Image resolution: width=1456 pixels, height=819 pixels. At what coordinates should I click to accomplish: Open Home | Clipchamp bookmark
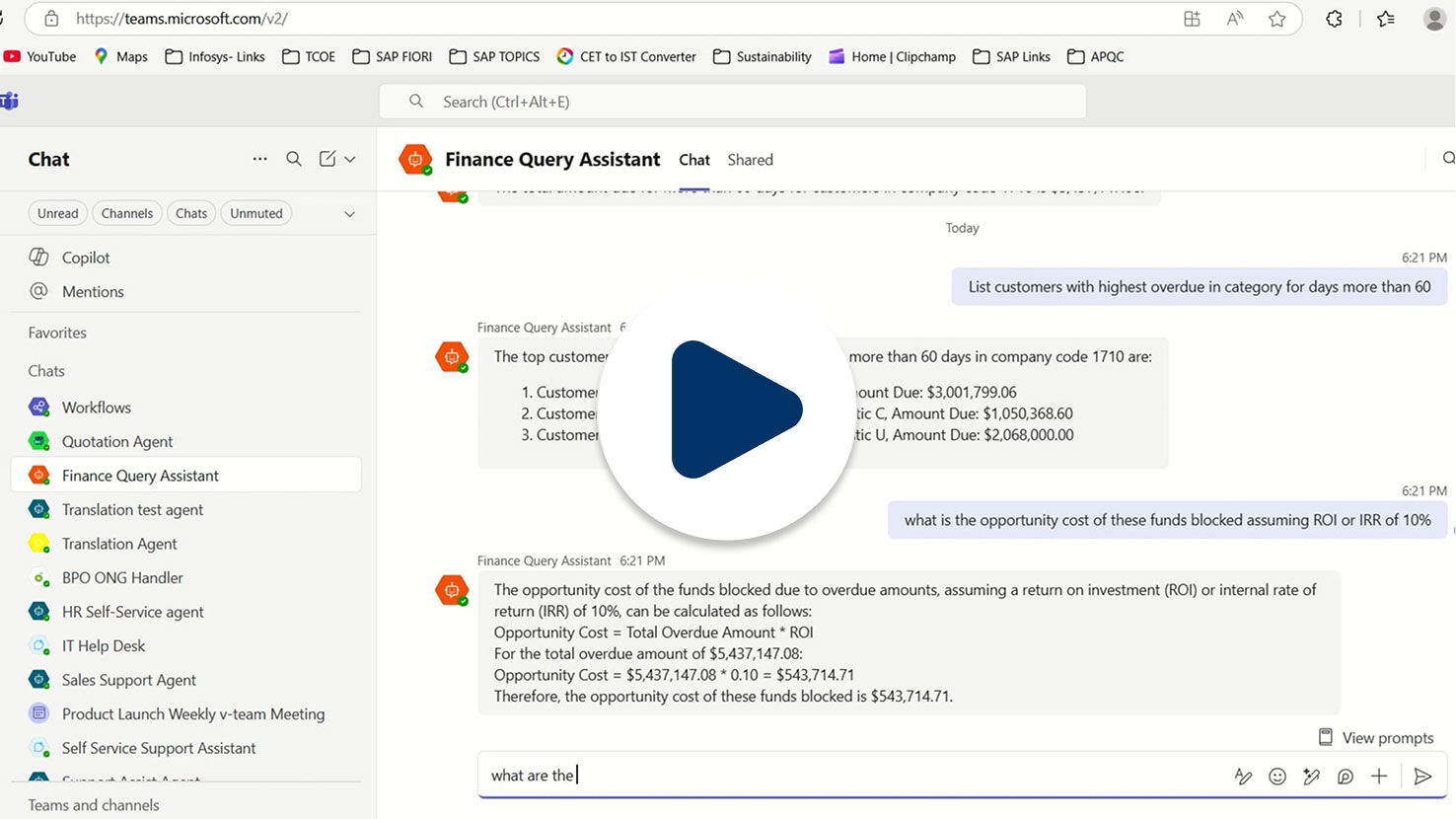coord(892,56)
